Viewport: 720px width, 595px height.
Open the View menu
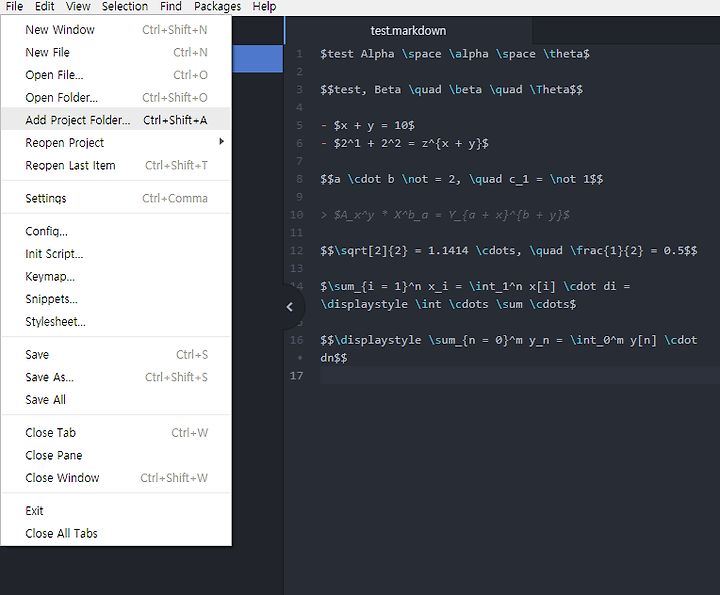78,6
